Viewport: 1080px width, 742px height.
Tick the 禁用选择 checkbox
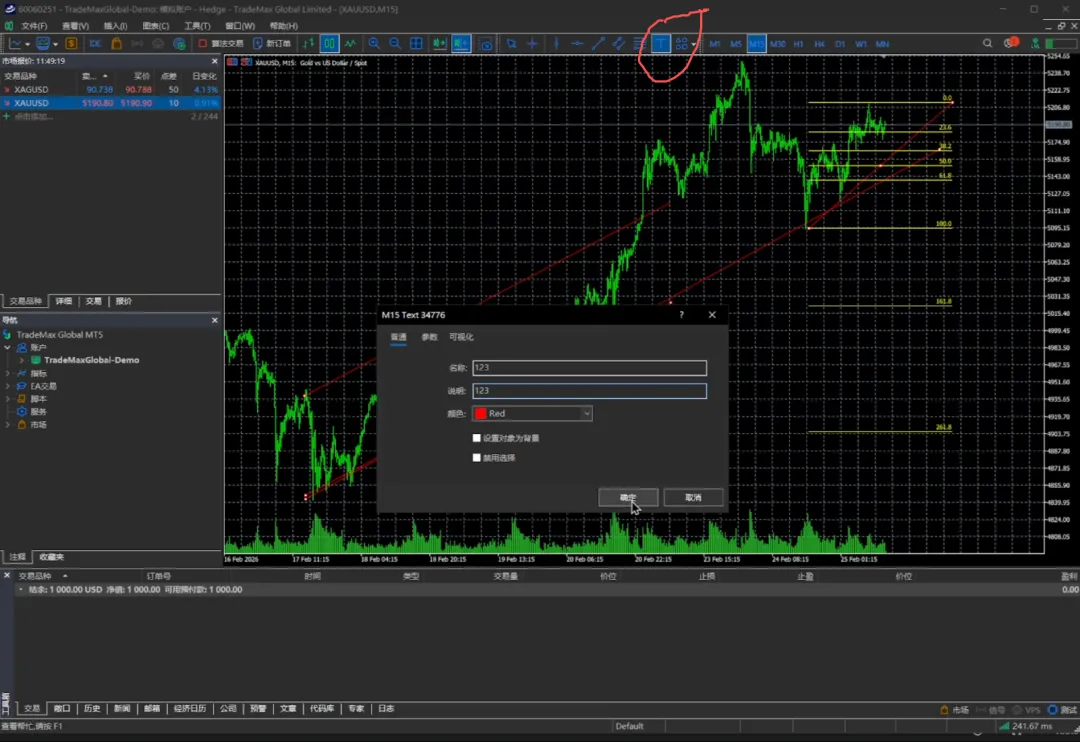477,458
